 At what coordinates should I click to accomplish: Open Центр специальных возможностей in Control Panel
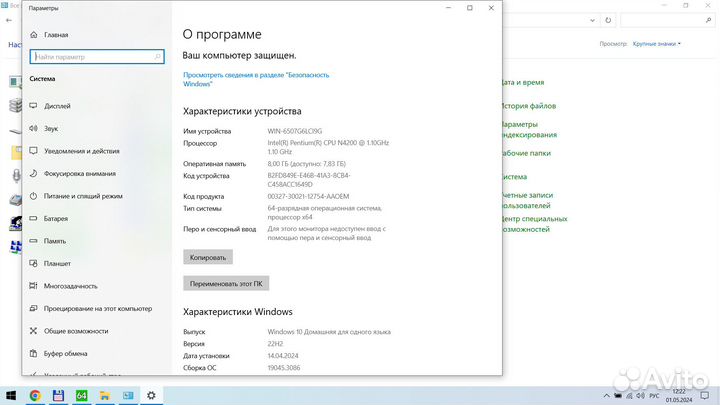pyautogui.click(x=535, y=224)
